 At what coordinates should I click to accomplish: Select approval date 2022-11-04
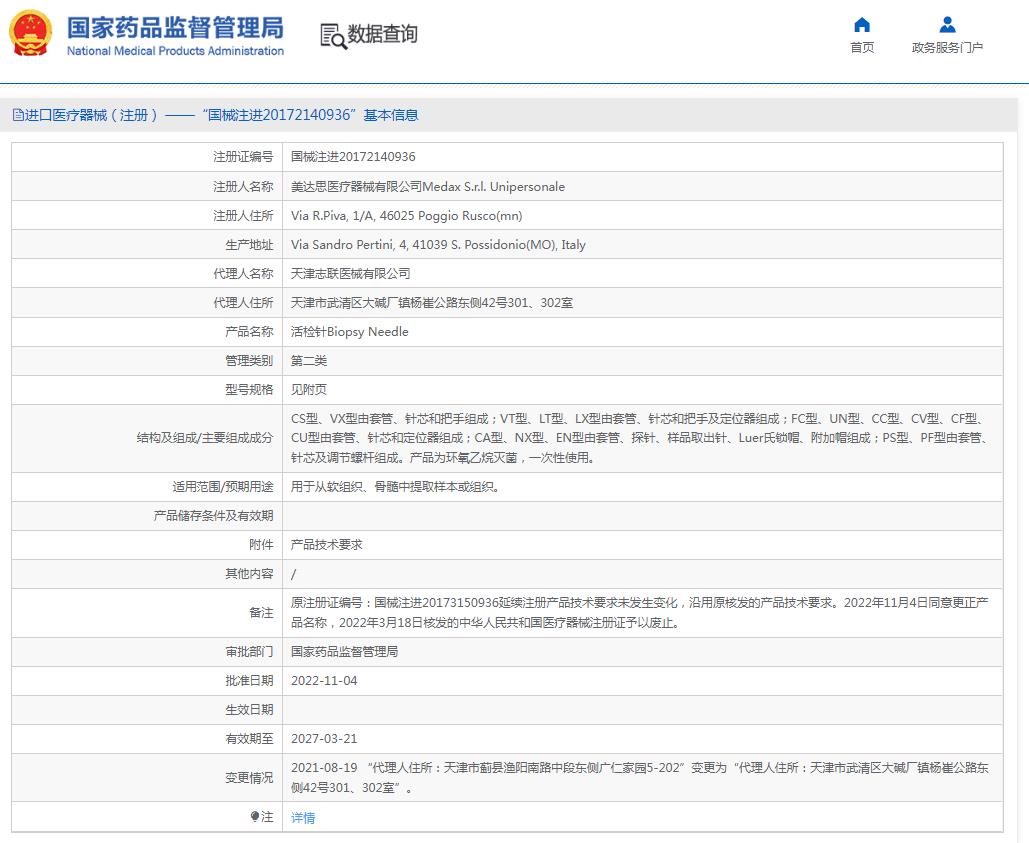324,680
